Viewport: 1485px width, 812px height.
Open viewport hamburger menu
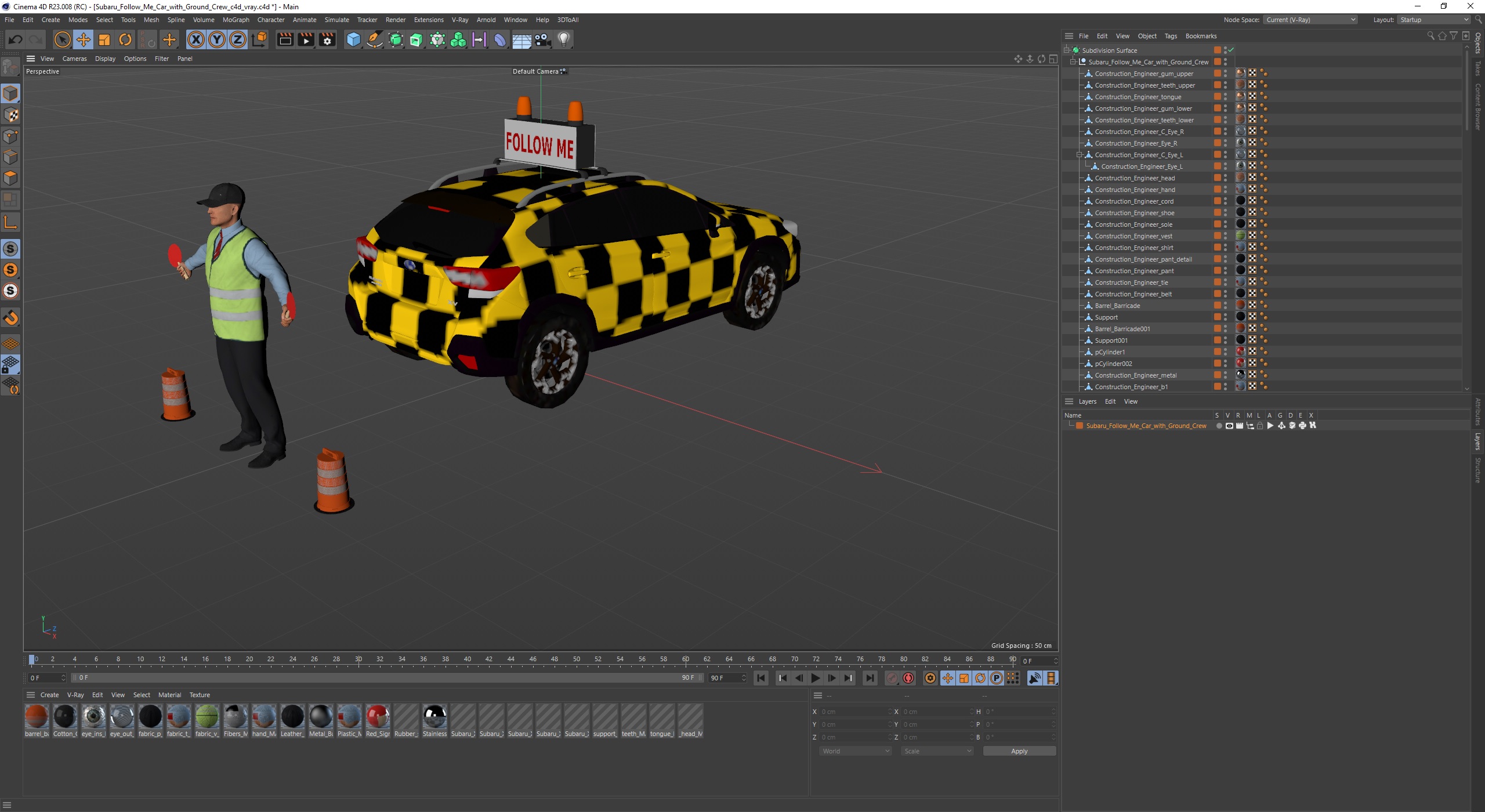31,59
